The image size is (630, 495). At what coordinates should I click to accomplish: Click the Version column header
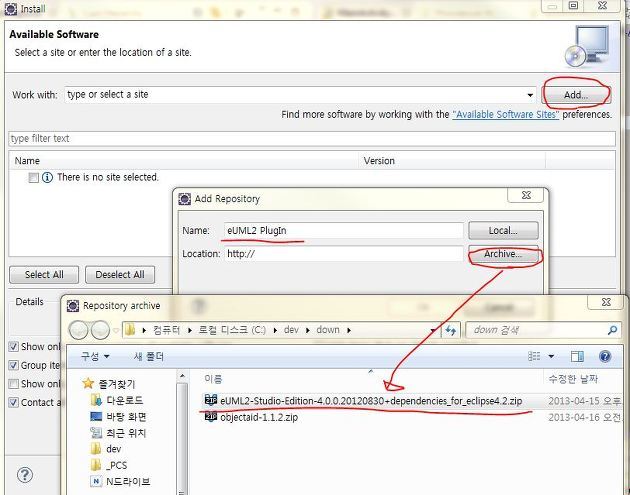[452, 161]
